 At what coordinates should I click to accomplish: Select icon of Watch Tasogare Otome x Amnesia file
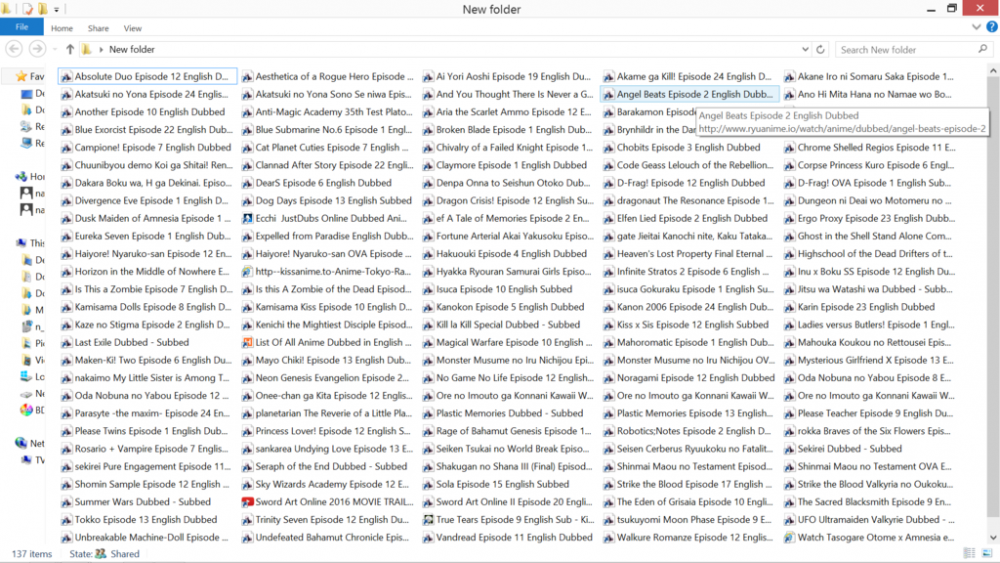click(x=790, y=538)
